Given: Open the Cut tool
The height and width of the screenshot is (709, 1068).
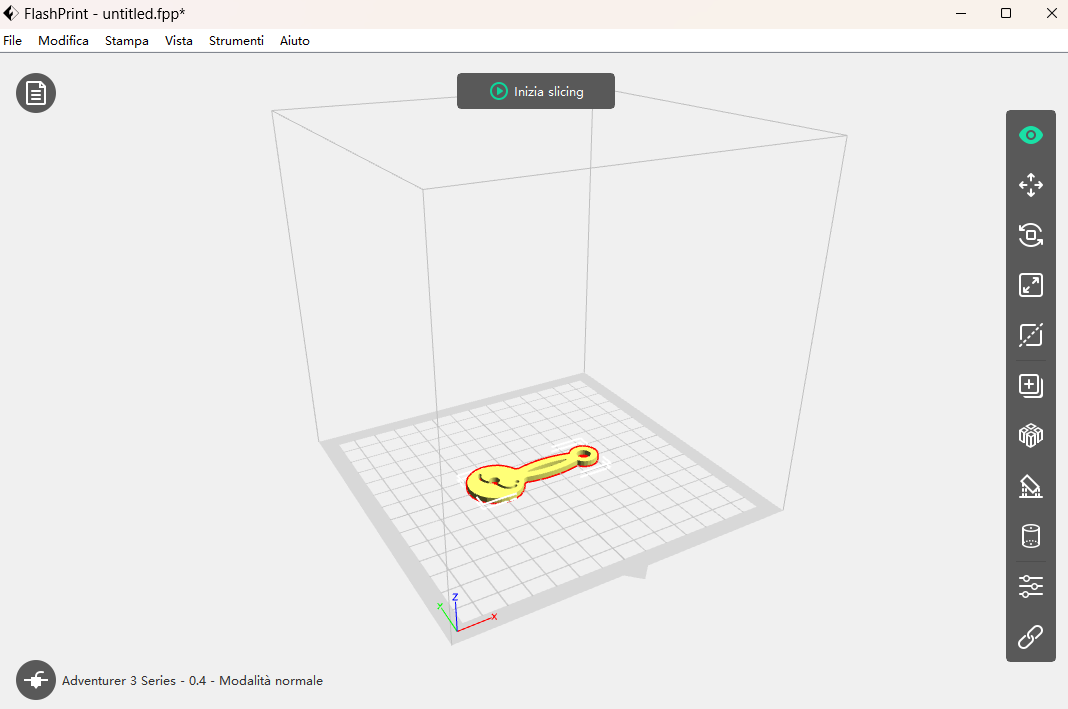Looking at the screenshot, I should [1030, 335].
